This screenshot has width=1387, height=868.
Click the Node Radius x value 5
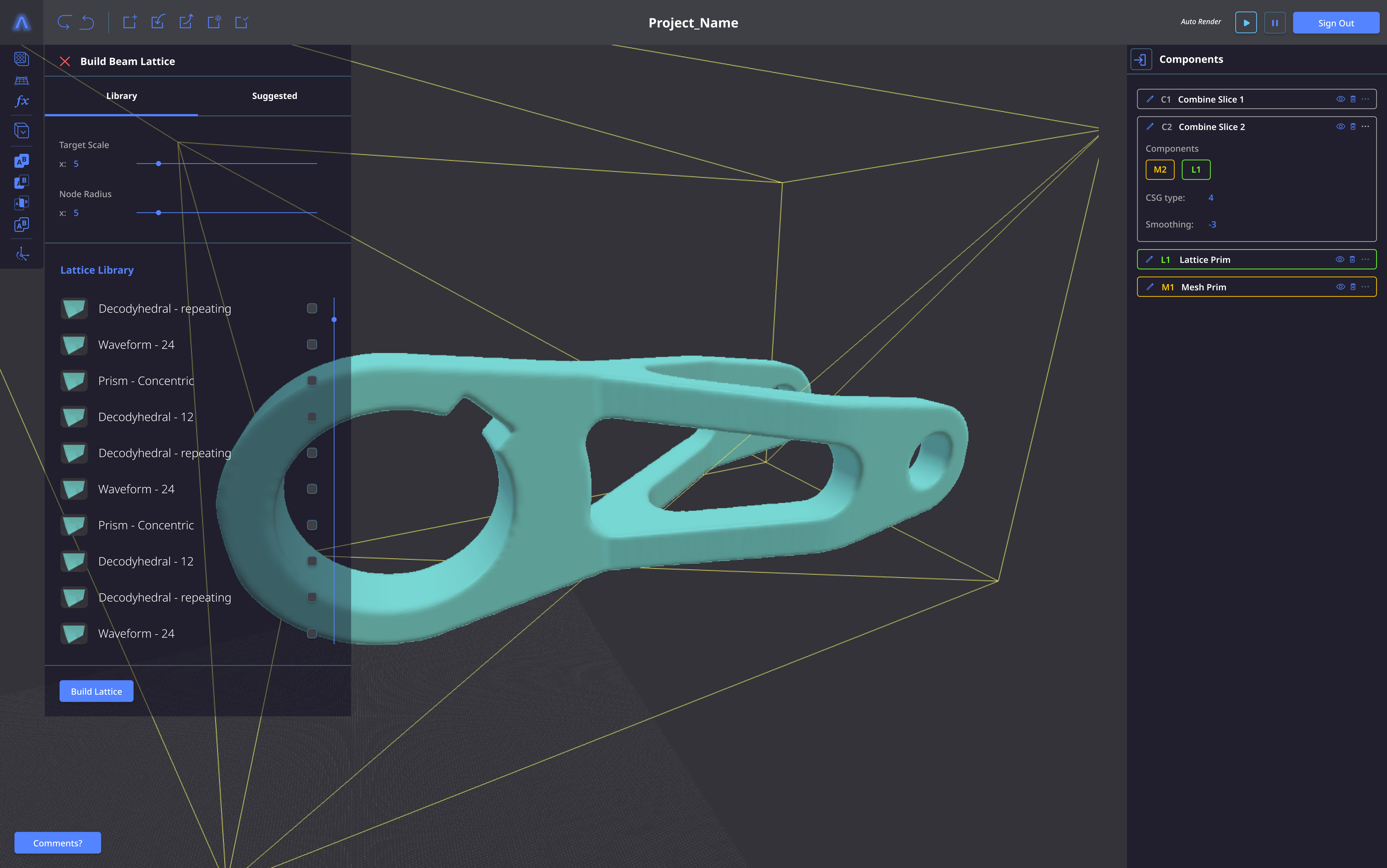click(76, 213)
